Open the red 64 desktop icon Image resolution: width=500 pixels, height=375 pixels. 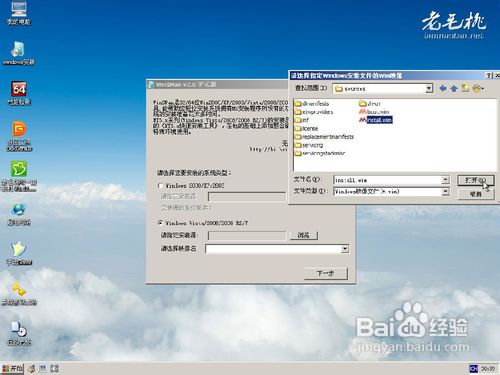19,93
